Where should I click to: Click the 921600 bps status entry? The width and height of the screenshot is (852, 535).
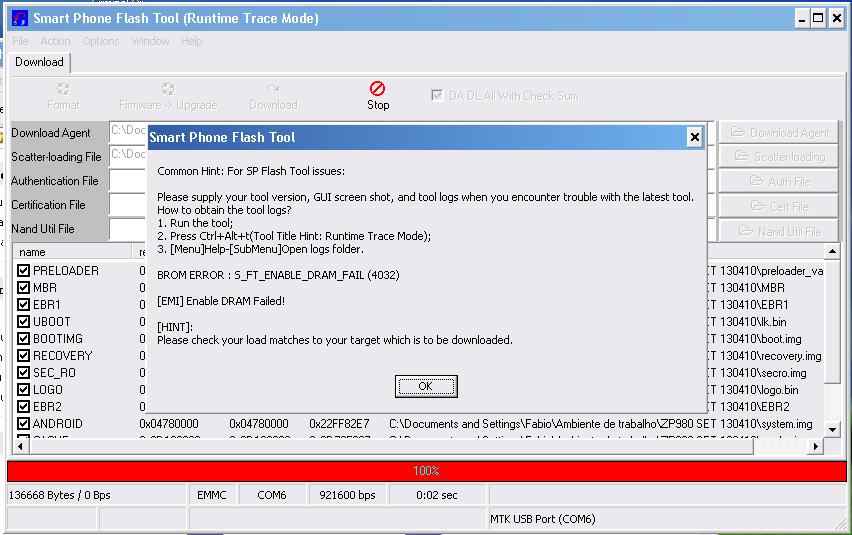click(347, 495)
